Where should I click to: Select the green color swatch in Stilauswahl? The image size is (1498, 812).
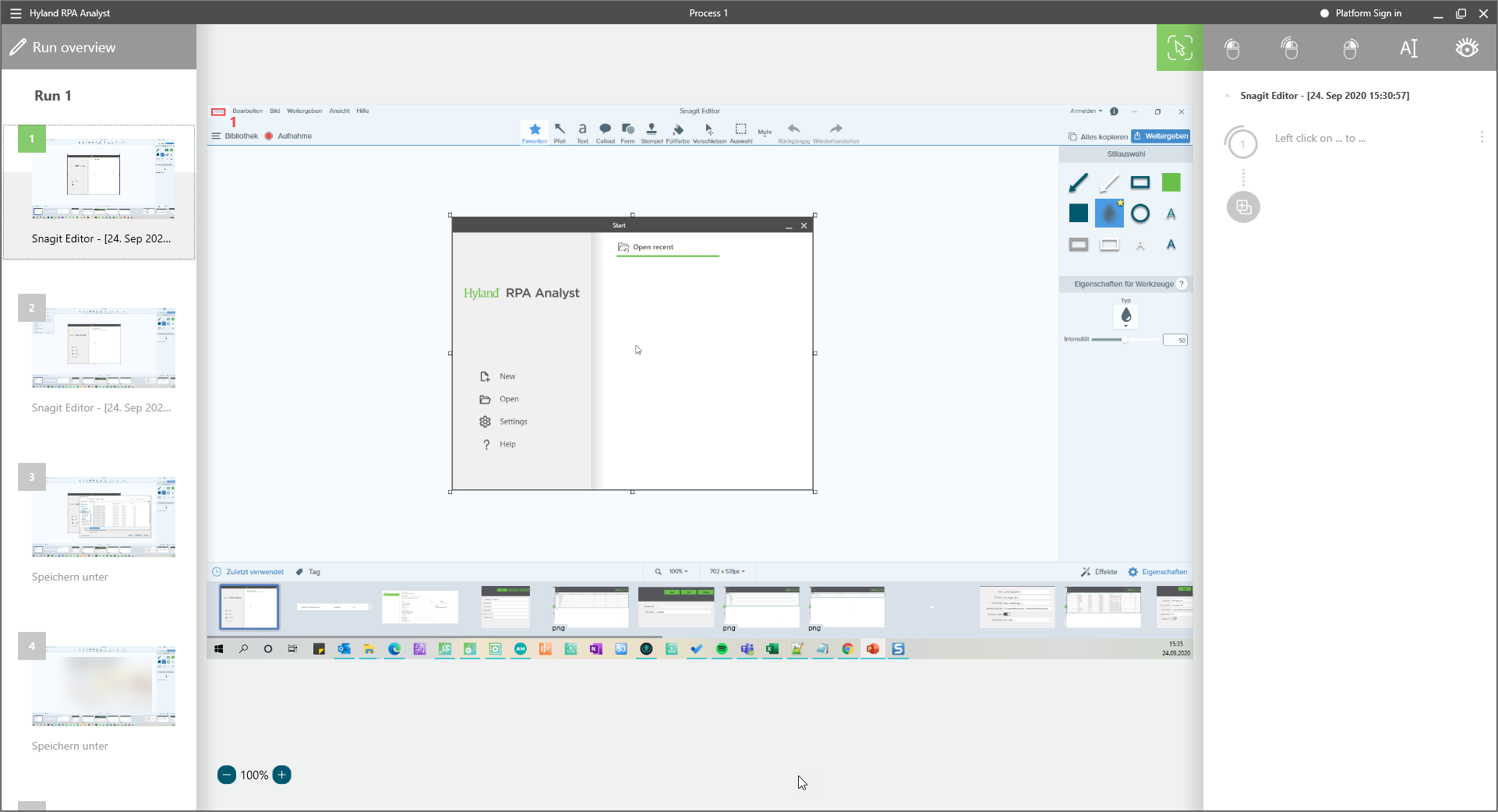coord(1172,182)
